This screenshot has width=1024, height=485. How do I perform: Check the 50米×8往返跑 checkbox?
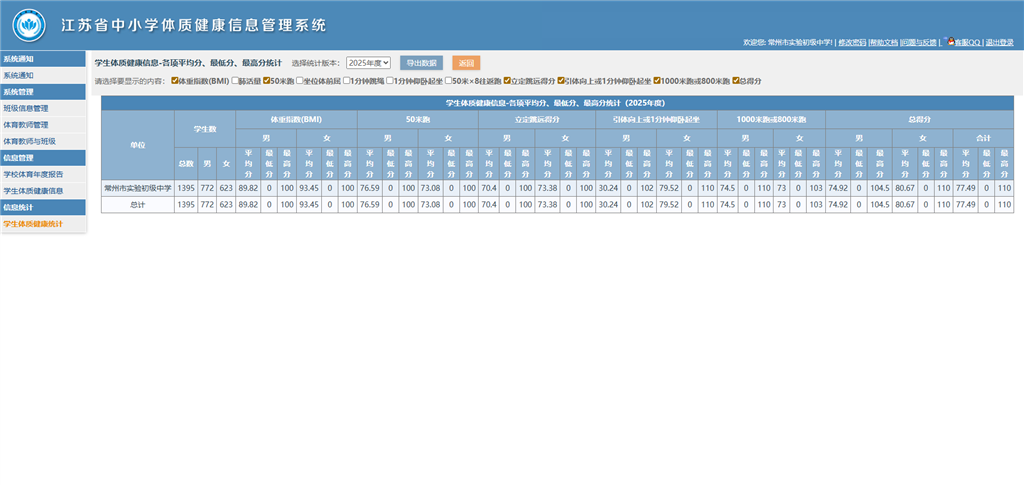[449, 80]
